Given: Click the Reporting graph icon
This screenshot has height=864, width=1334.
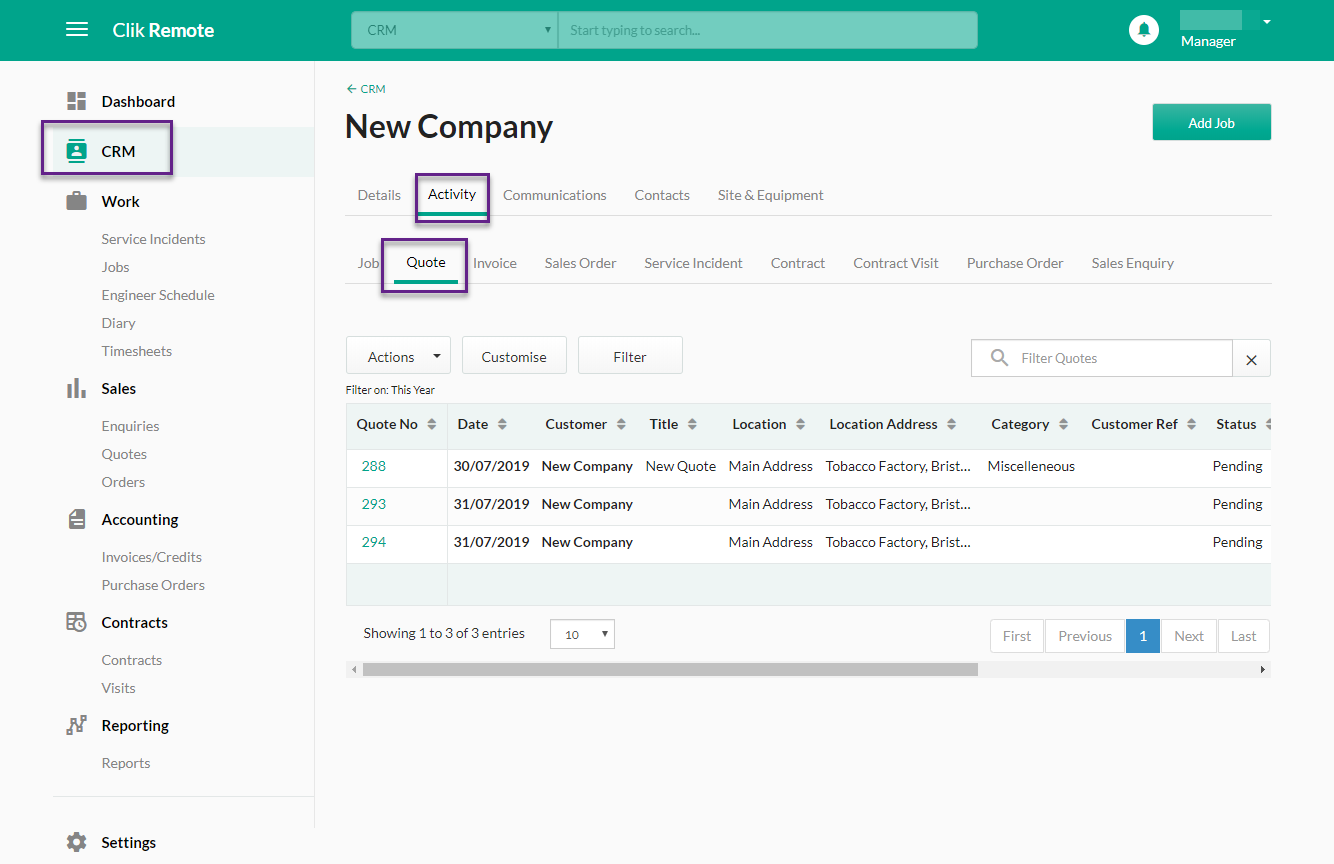Looking at the screenshot, I should tap(77, 725).
